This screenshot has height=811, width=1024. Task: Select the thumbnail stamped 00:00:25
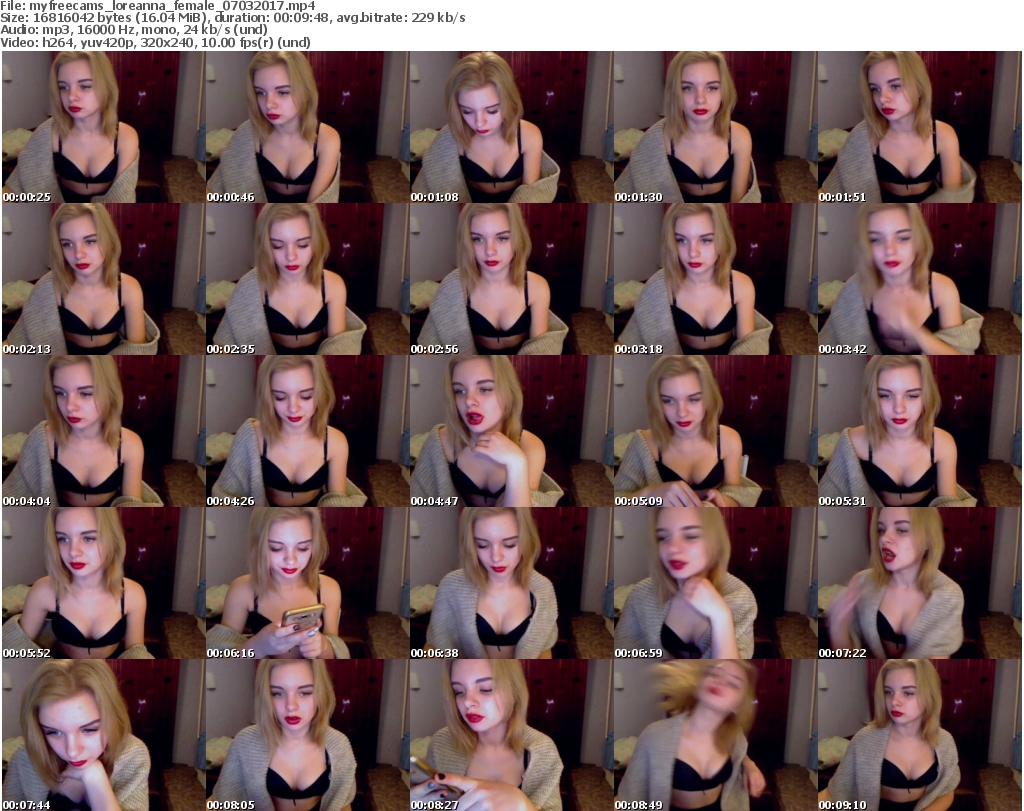pyautogui.click(x=103, y=127)
